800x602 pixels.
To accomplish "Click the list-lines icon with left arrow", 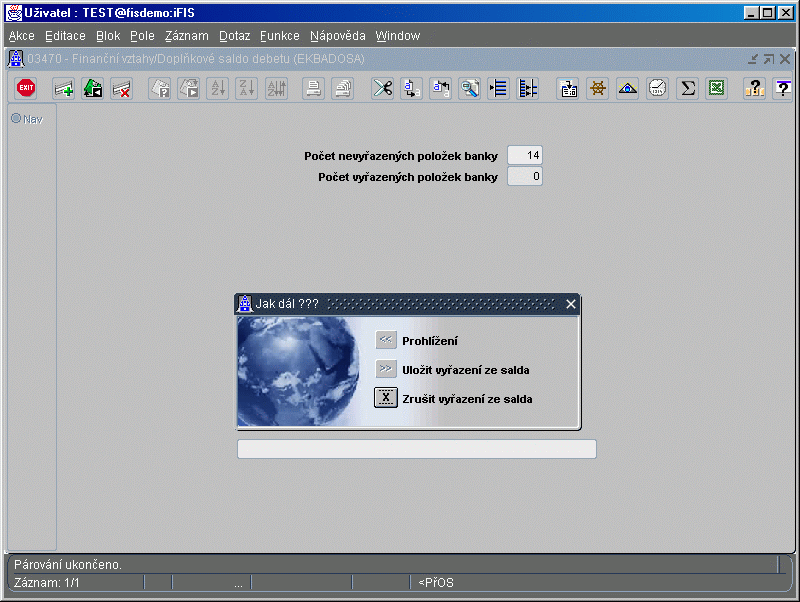I will tap(498, 88).
